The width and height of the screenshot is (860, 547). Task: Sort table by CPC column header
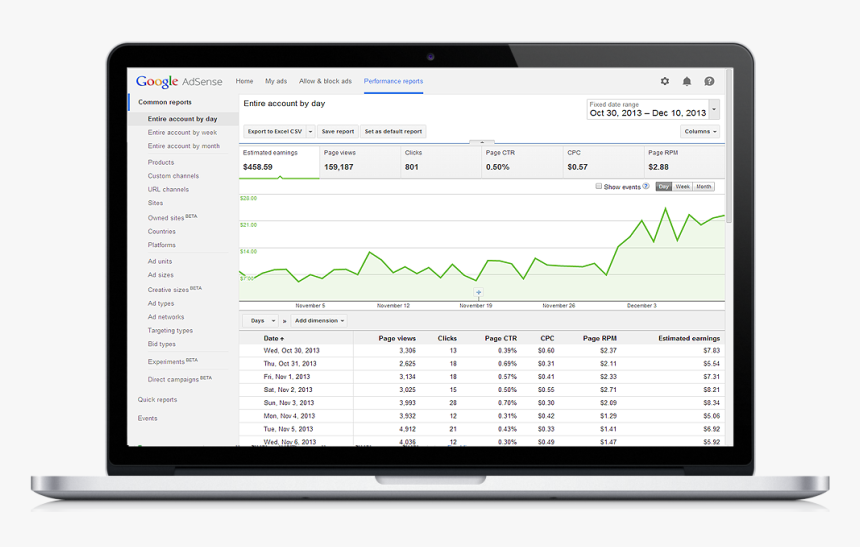547,339
